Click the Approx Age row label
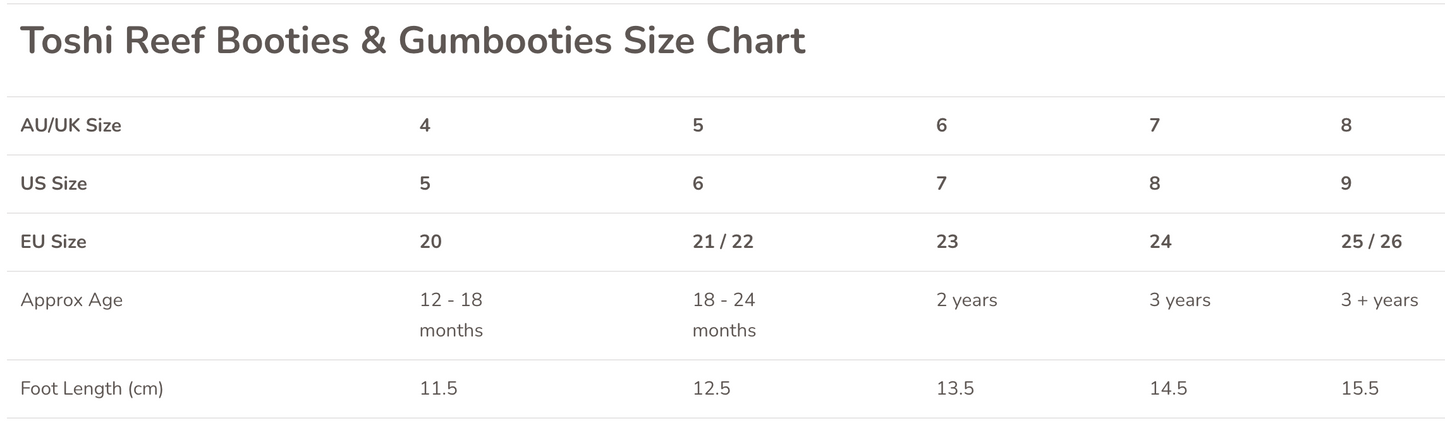 tap(71, 300)
